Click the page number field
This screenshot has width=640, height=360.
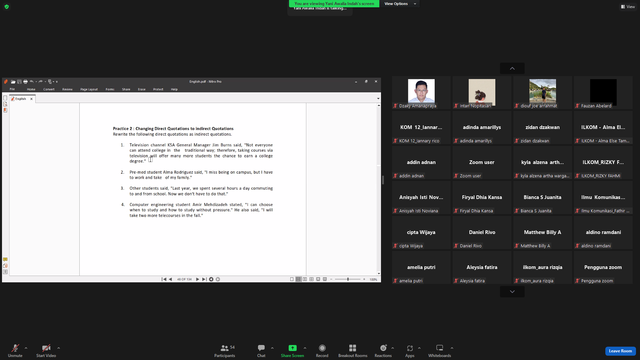(x=184, y=279)
